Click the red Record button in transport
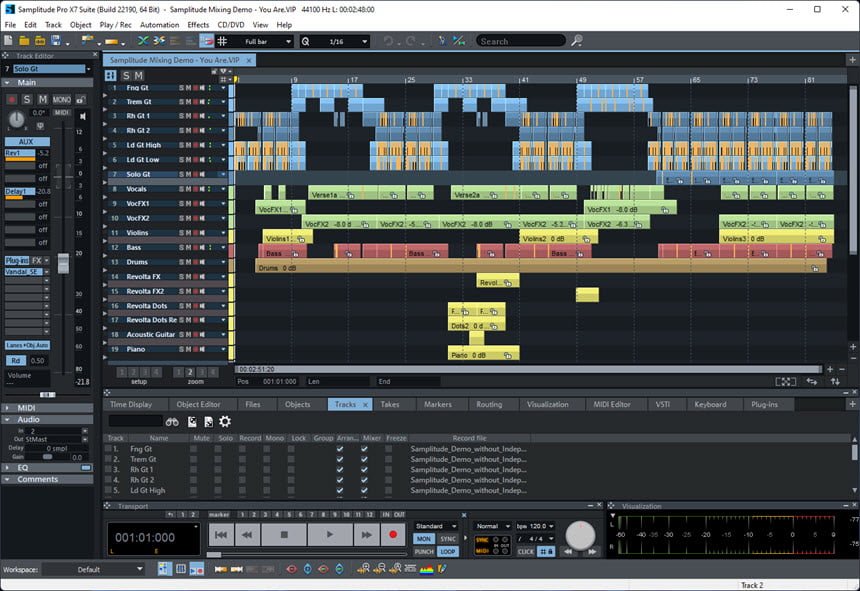Image resolution: width=860 pixels, height=591 pixels. point(393,535)
